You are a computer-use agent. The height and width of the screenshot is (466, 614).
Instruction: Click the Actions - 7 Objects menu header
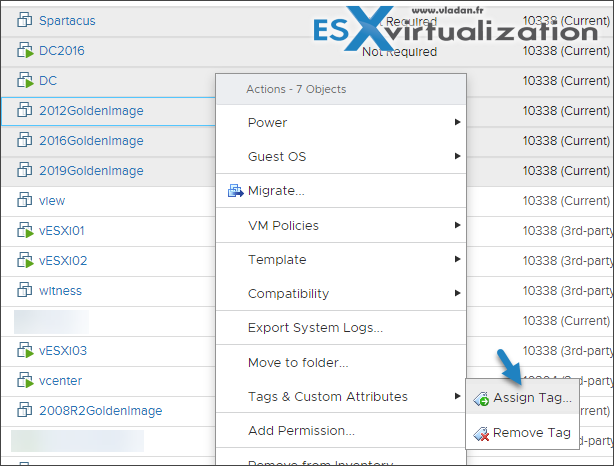pyautogui.click(x=341, y=89)
